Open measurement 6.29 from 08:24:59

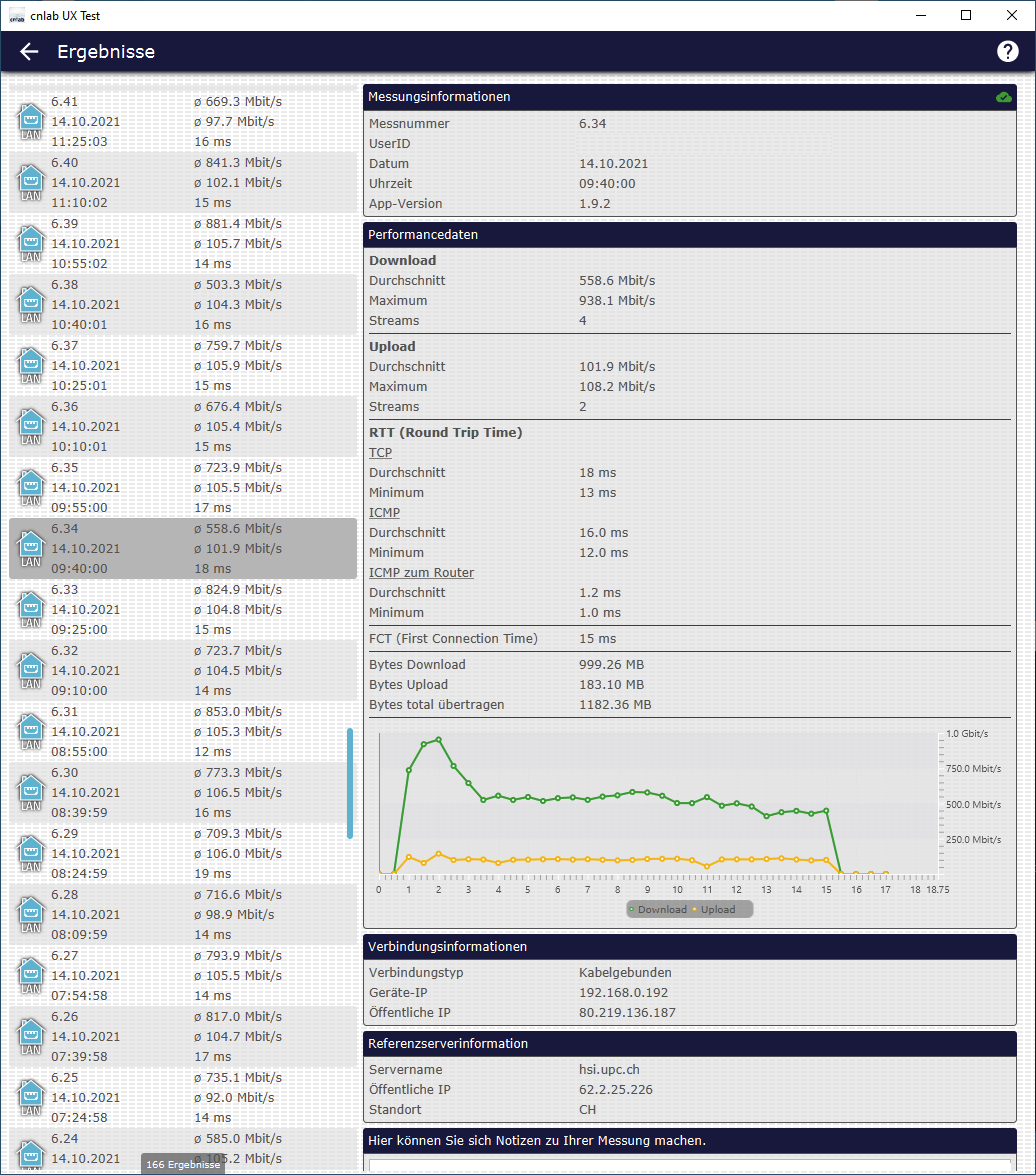[x=182, y=854]
